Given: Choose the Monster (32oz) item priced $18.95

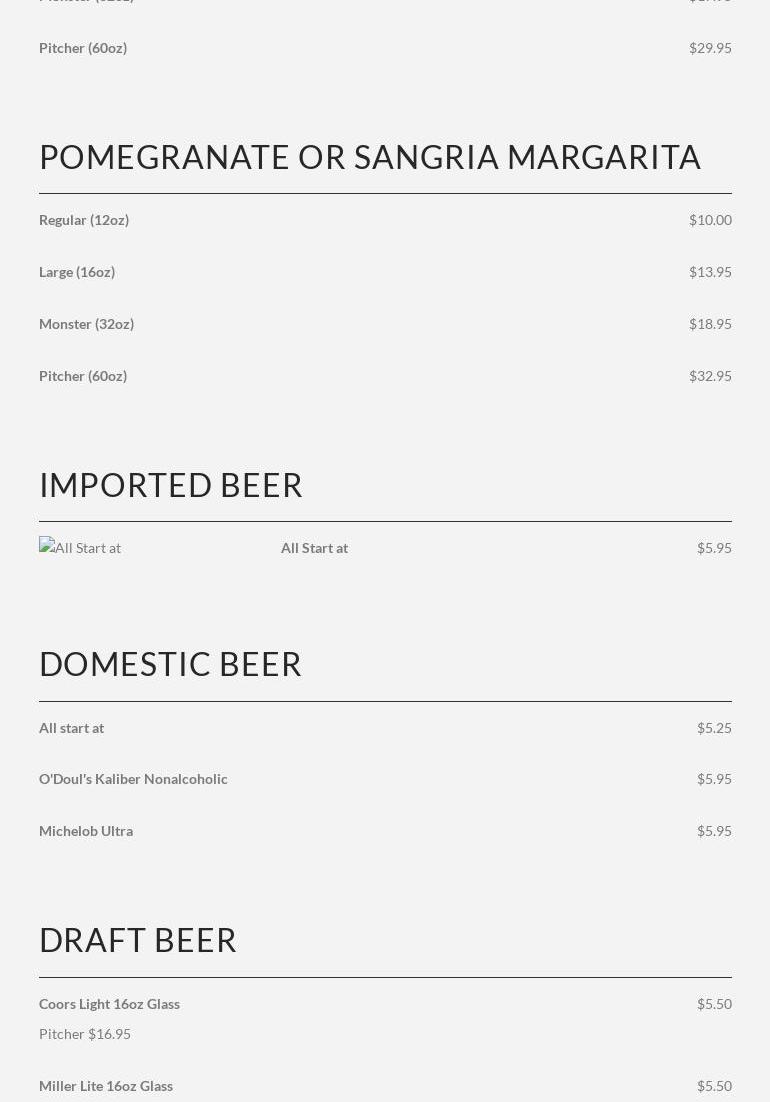Looking at the screenshot, I should (86, 324).
